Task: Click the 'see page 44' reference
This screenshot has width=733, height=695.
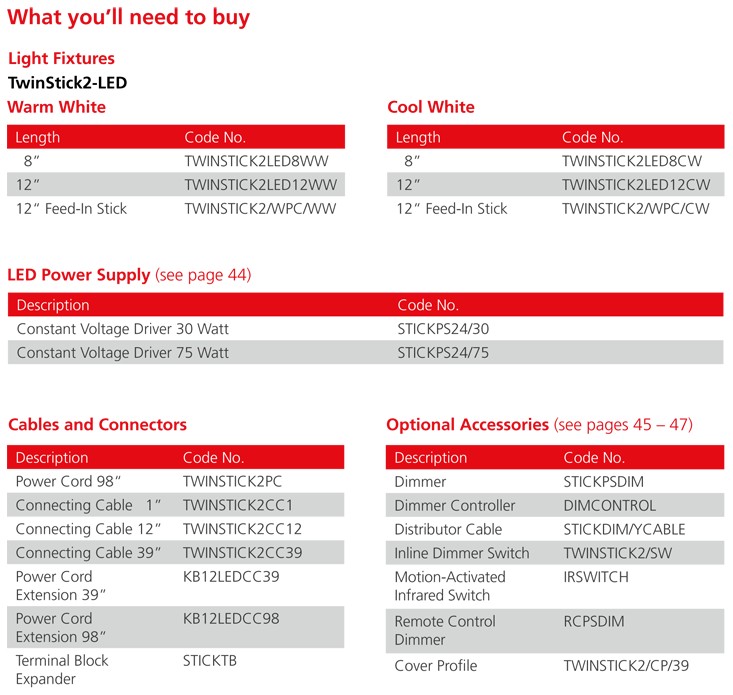Action: coord(203,274)
